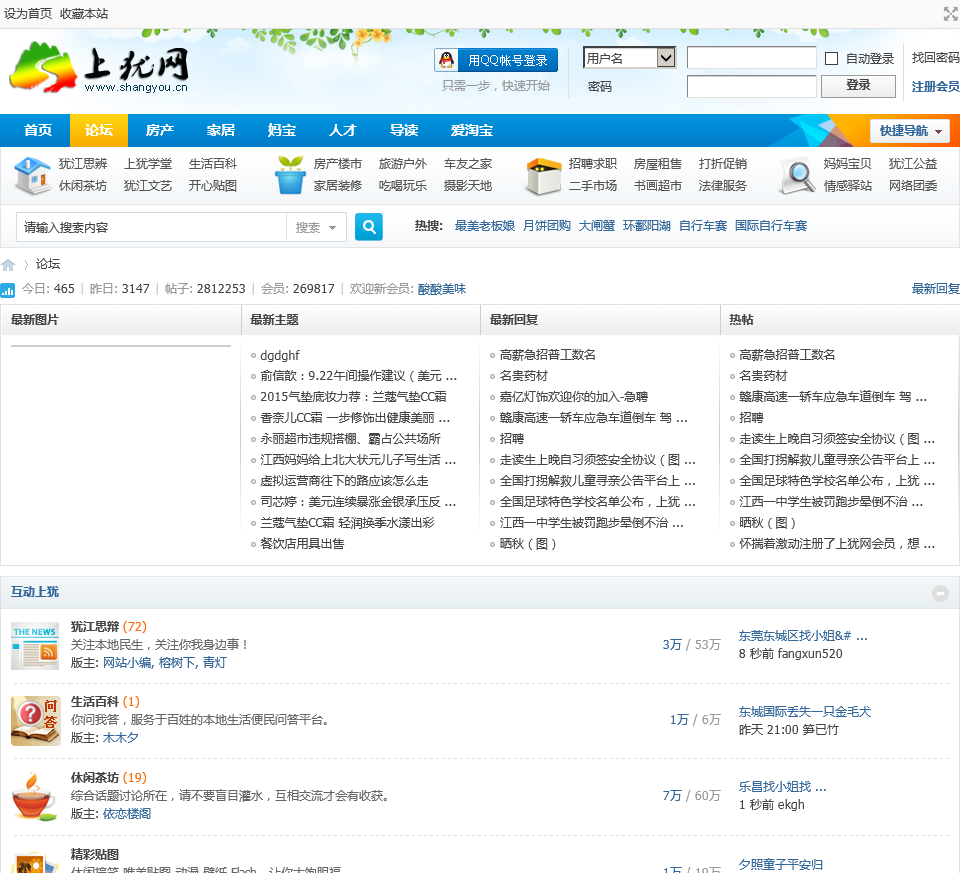Go to 首页 in navigation bar
960x873 pixels.
click(x=37, y=130)
